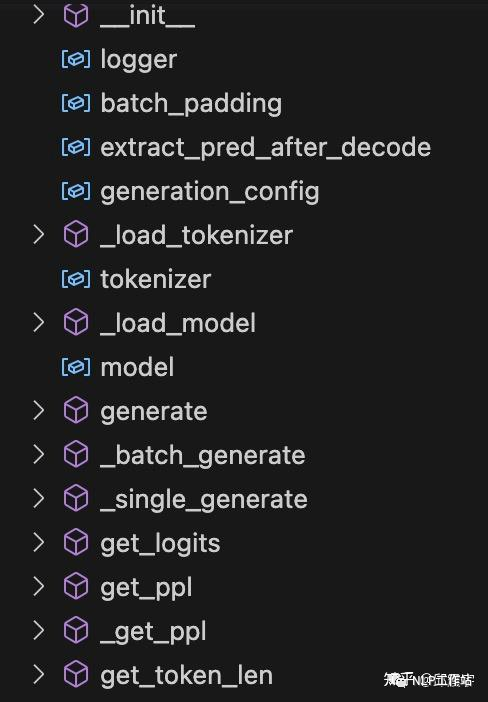Viewport: 488px width, 702px height.
Task: Expand the _load_model chevron
Action: coord(39,322)
